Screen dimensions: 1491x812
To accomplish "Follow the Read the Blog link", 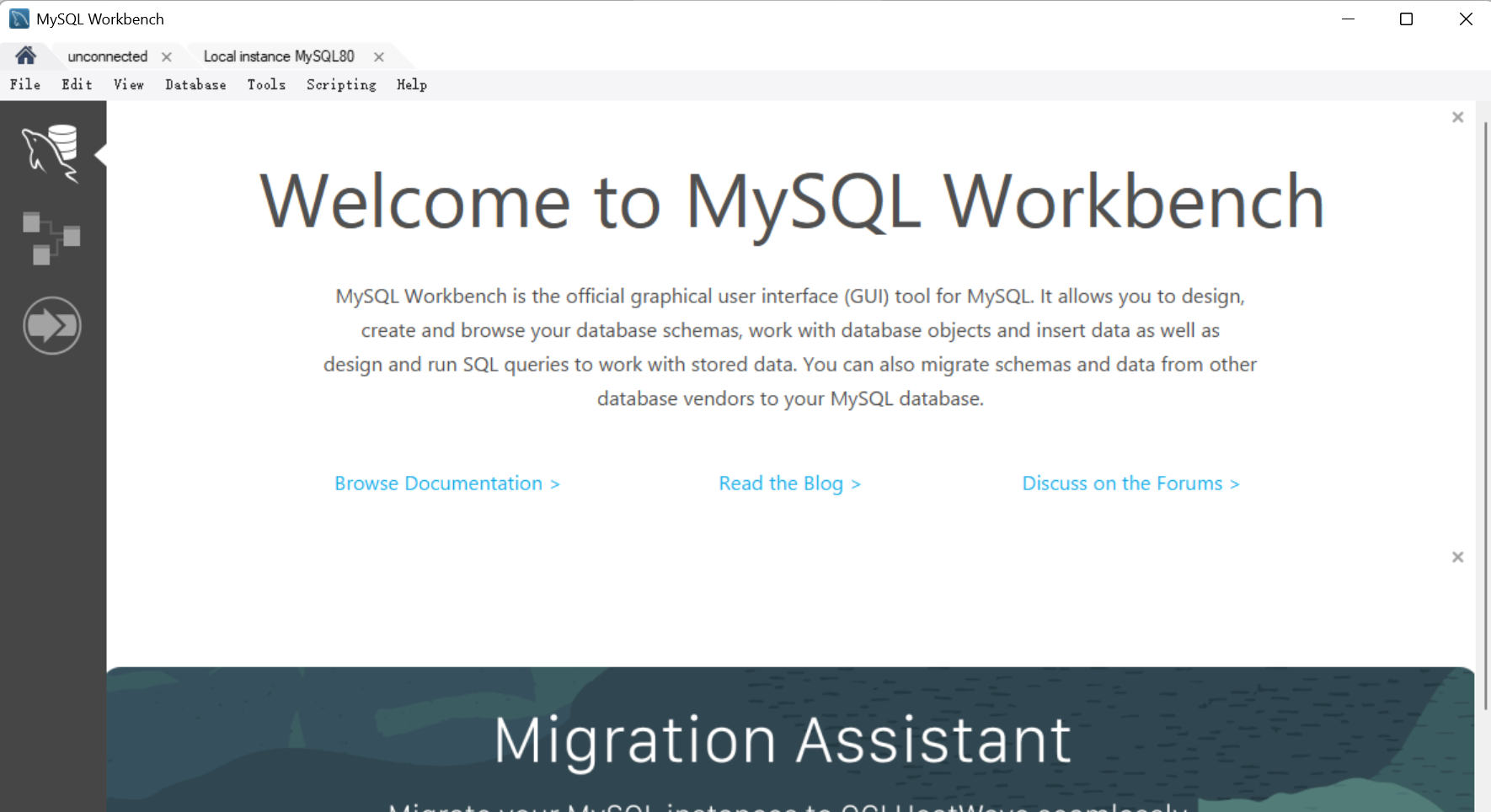I will point(789,483).
